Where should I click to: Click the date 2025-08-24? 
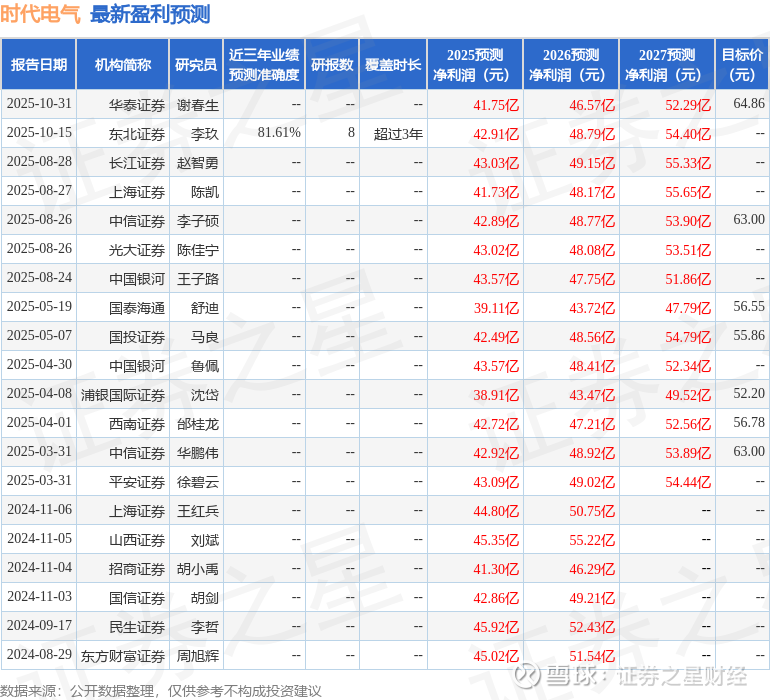(x=39, y=278)
